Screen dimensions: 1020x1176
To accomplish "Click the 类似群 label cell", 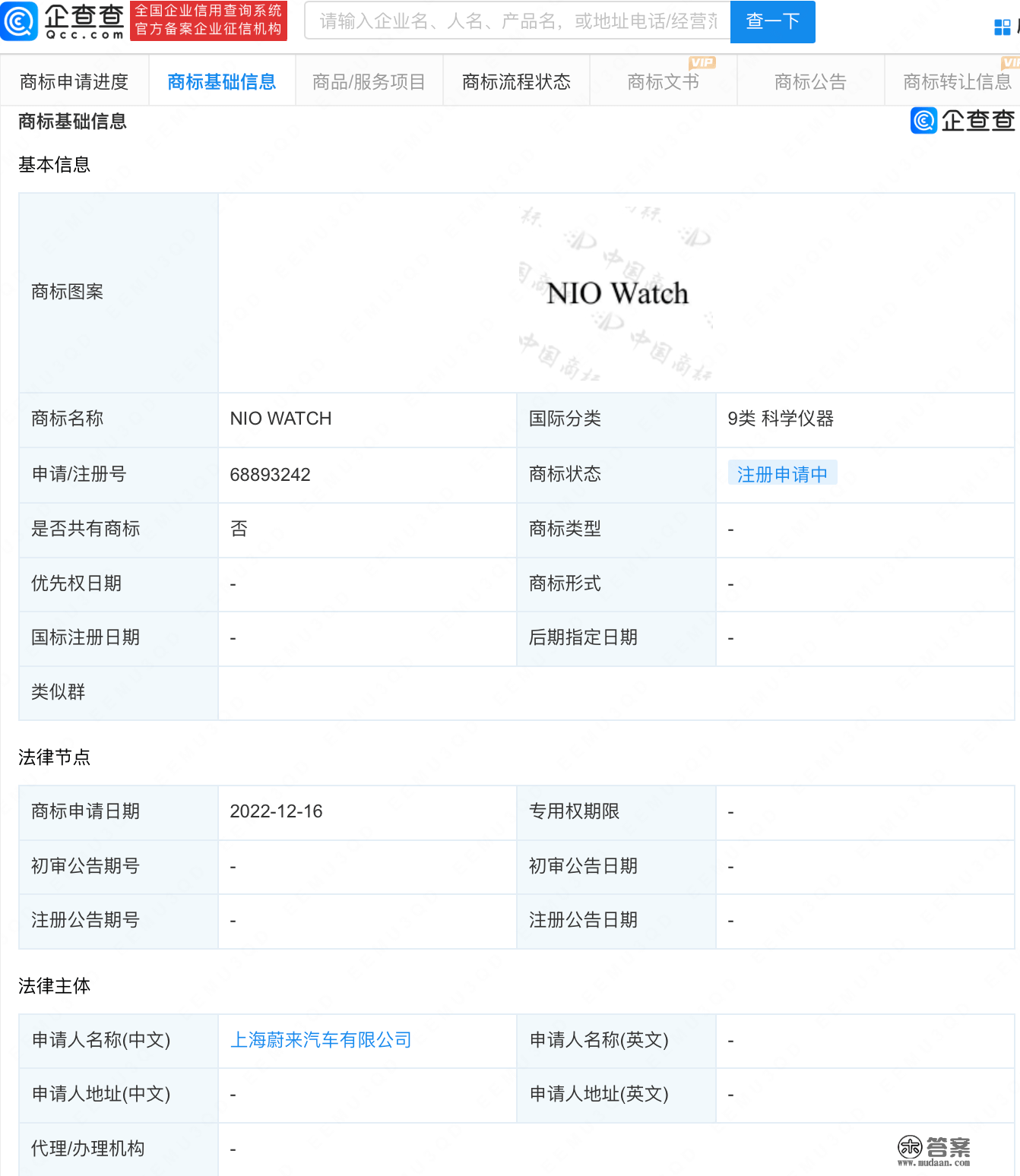I will coord(119,693).
